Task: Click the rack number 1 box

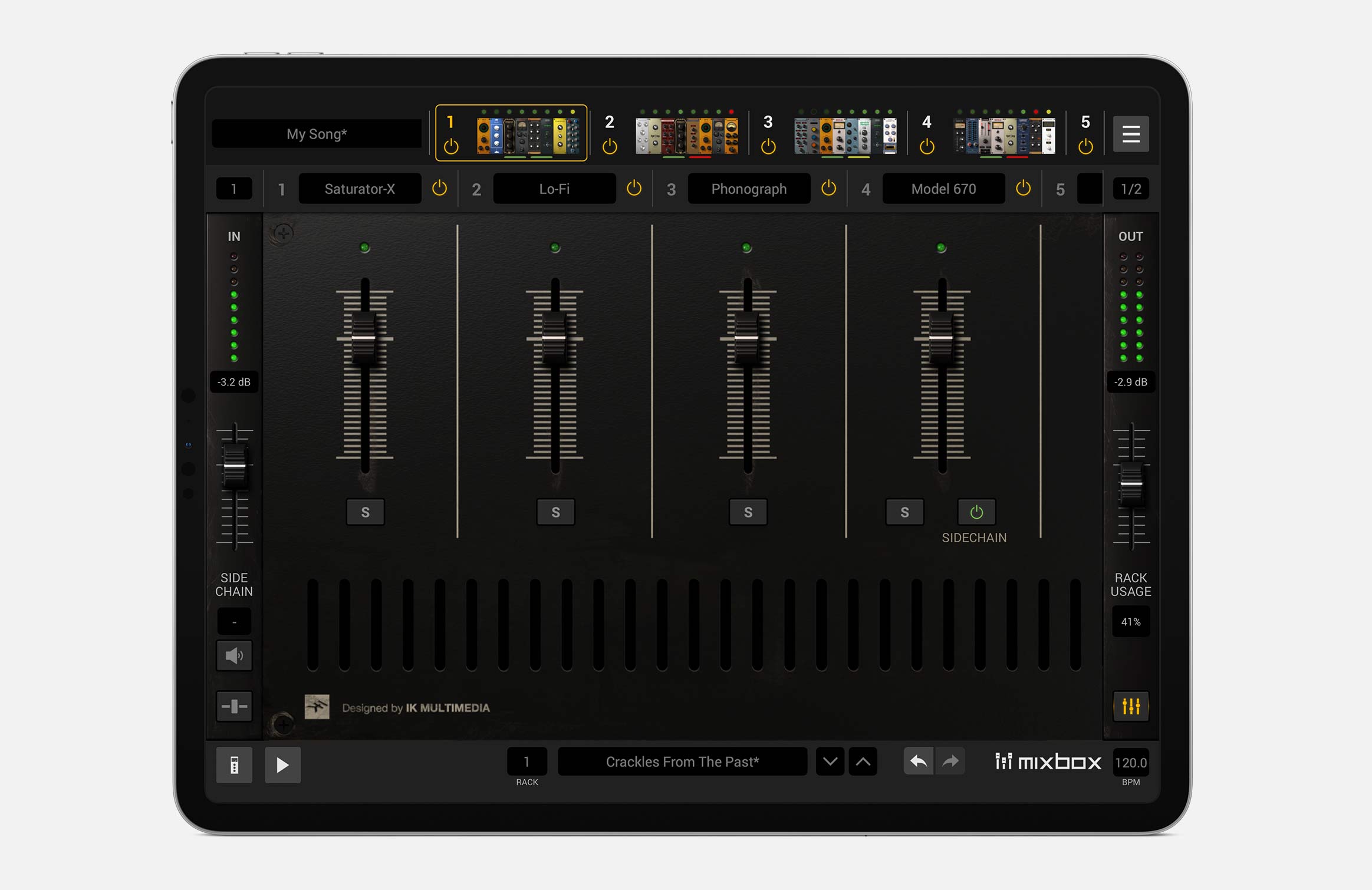Action: pyautogui.click(x=234, y=189)
